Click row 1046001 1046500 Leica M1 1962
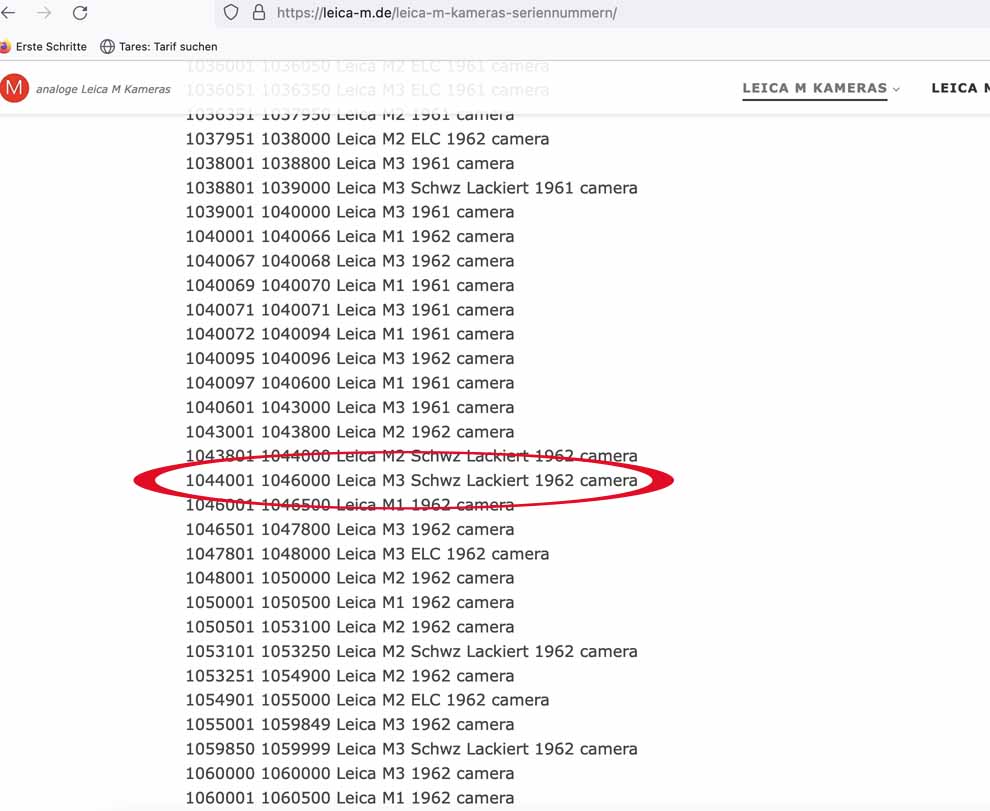 (350, 505)
